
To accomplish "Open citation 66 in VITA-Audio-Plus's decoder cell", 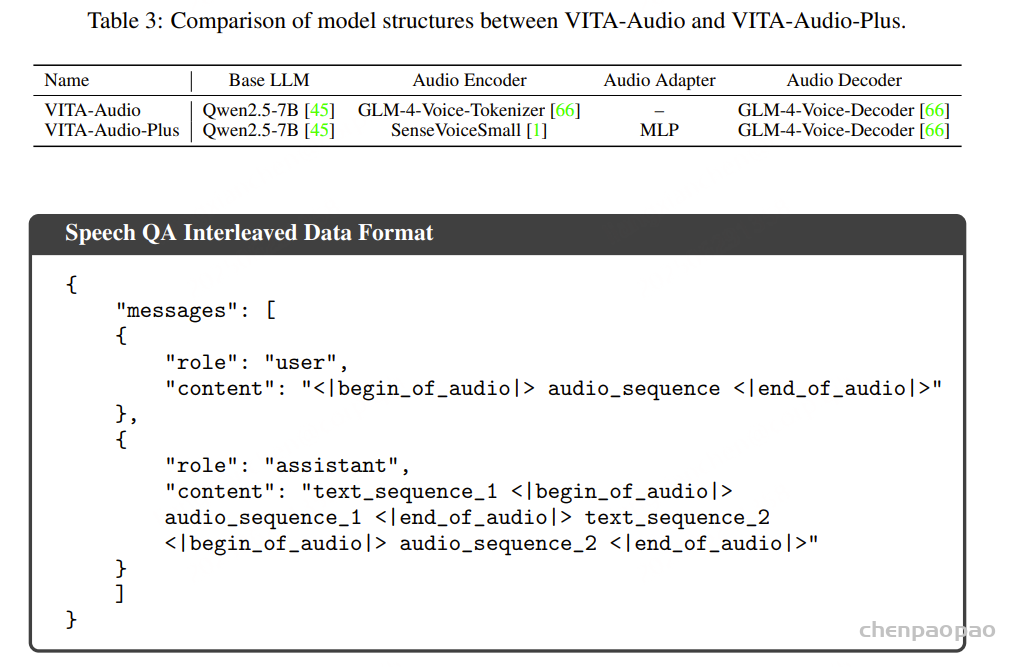I will [934, 130].
